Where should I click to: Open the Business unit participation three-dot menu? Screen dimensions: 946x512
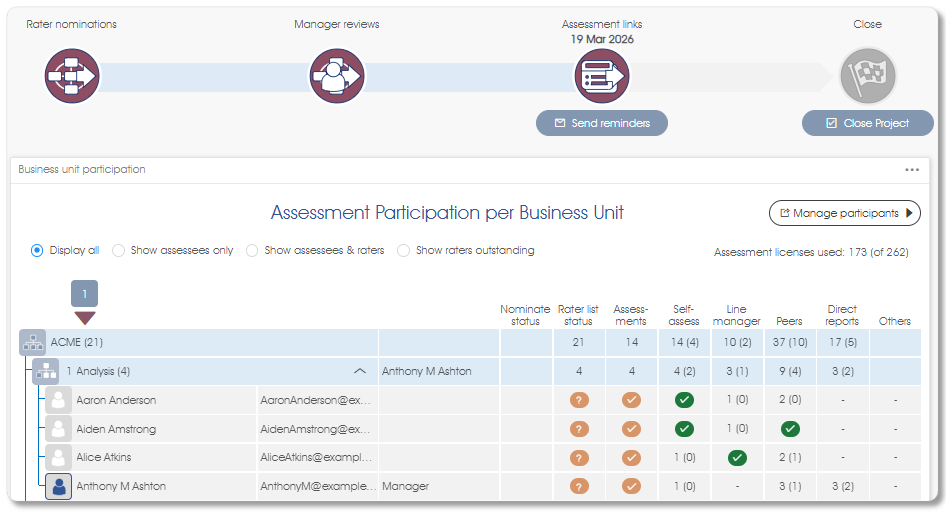tap(912, 170)
